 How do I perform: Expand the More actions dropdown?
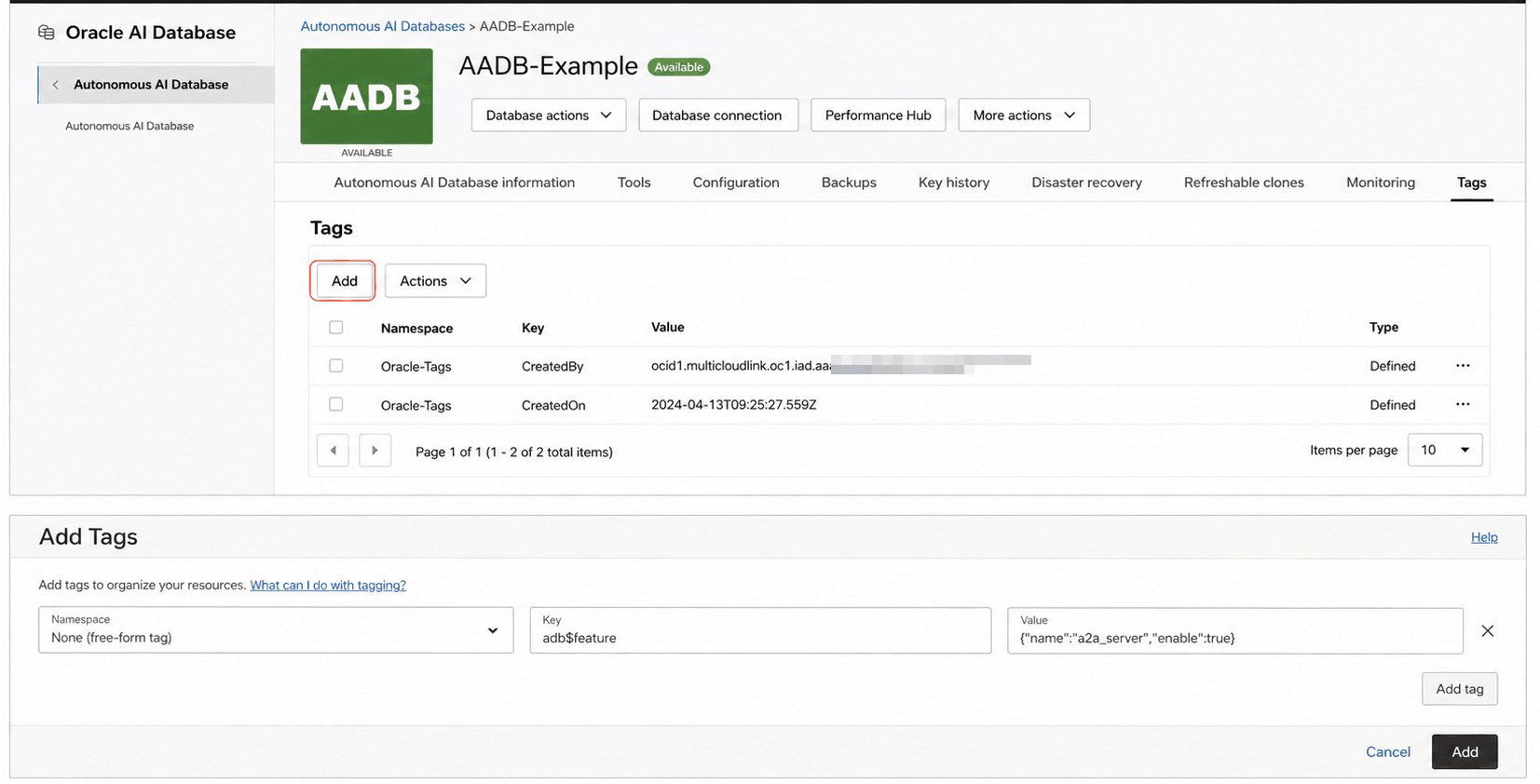[x=1024, y=115]
